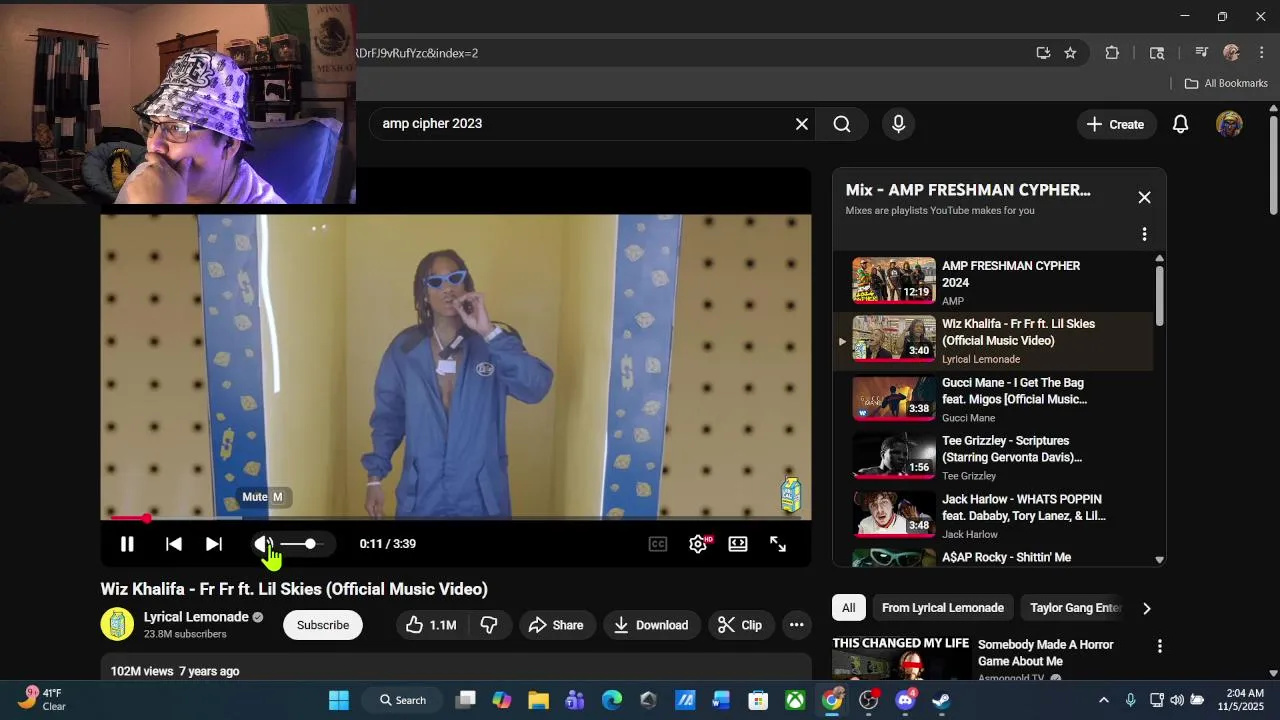
Task: Go to the previous video in the mix
Action: tap(173, 544)
